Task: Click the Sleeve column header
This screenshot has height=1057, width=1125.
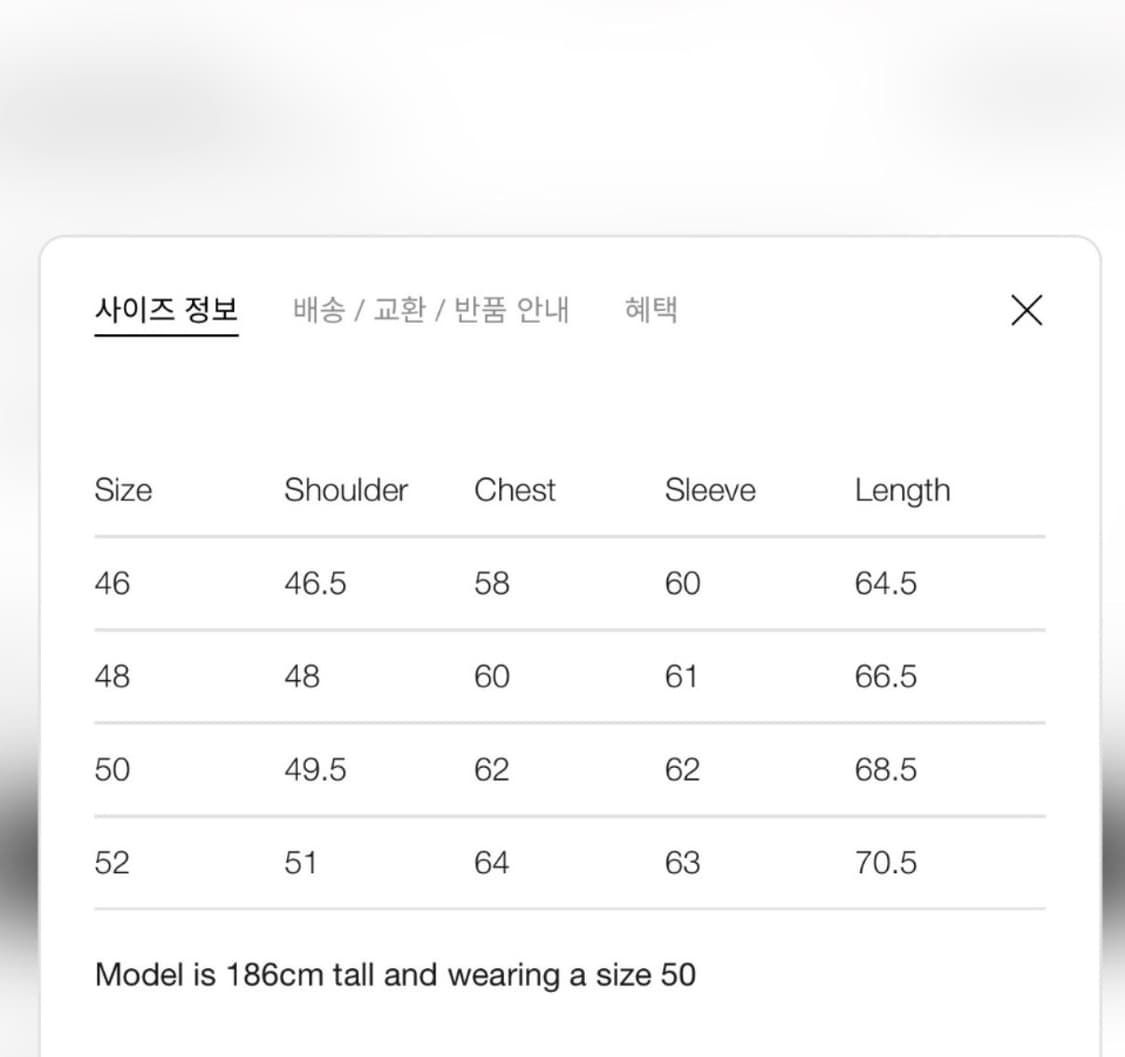Action: [x=710, y=490]
